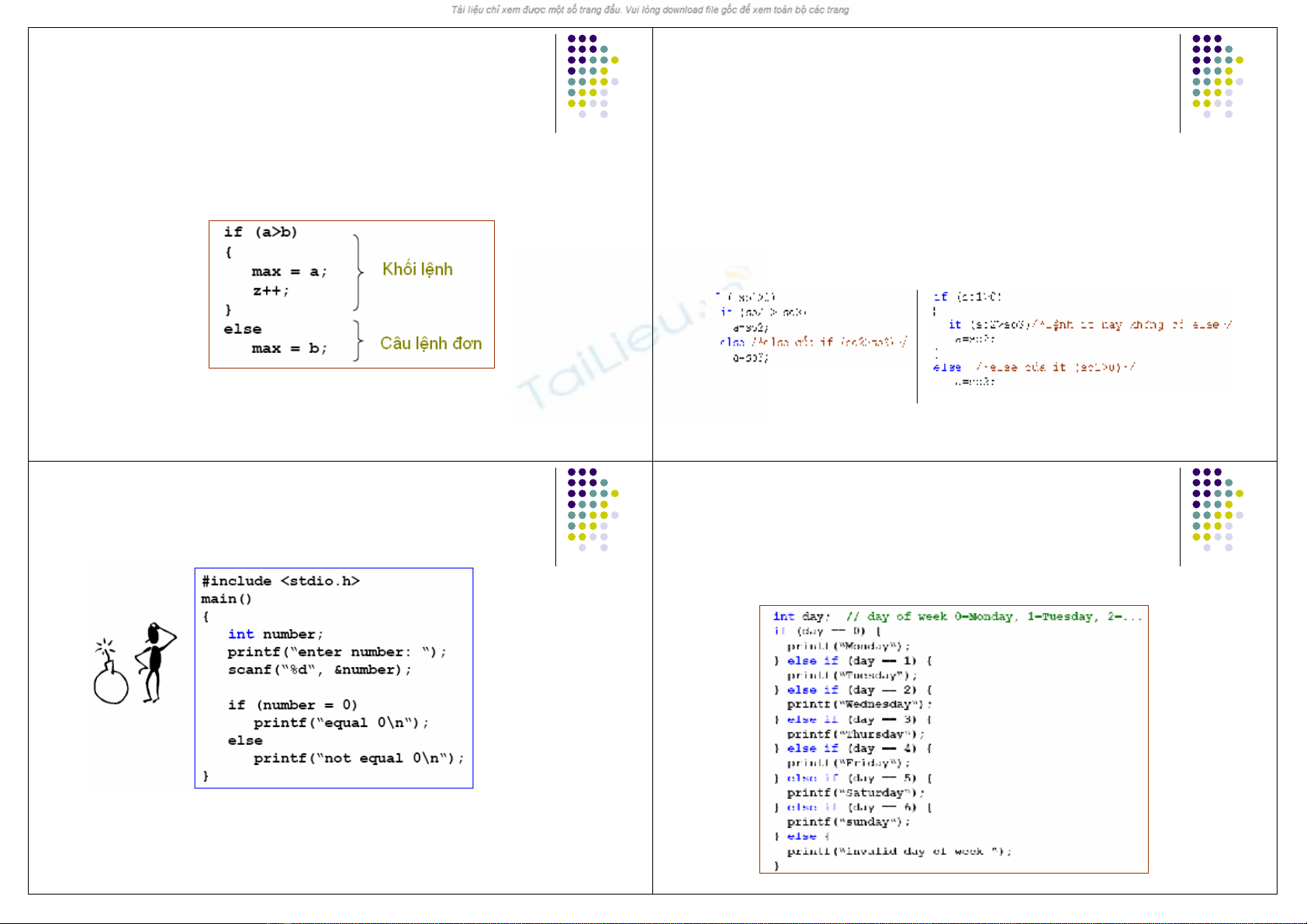Viewport: 1307px width, 924px height.
Task: Click the download notice text at page top
Action: click(650, 10)
